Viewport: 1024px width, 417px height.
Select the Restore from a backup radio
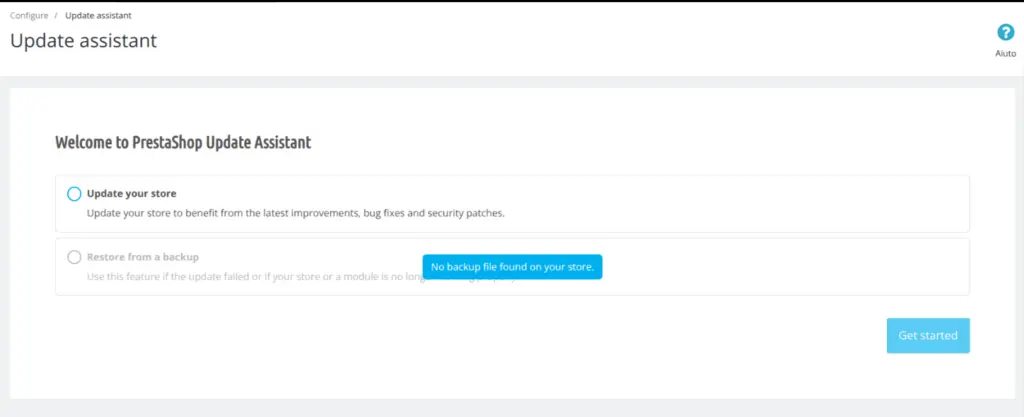[x=74, y=257]
